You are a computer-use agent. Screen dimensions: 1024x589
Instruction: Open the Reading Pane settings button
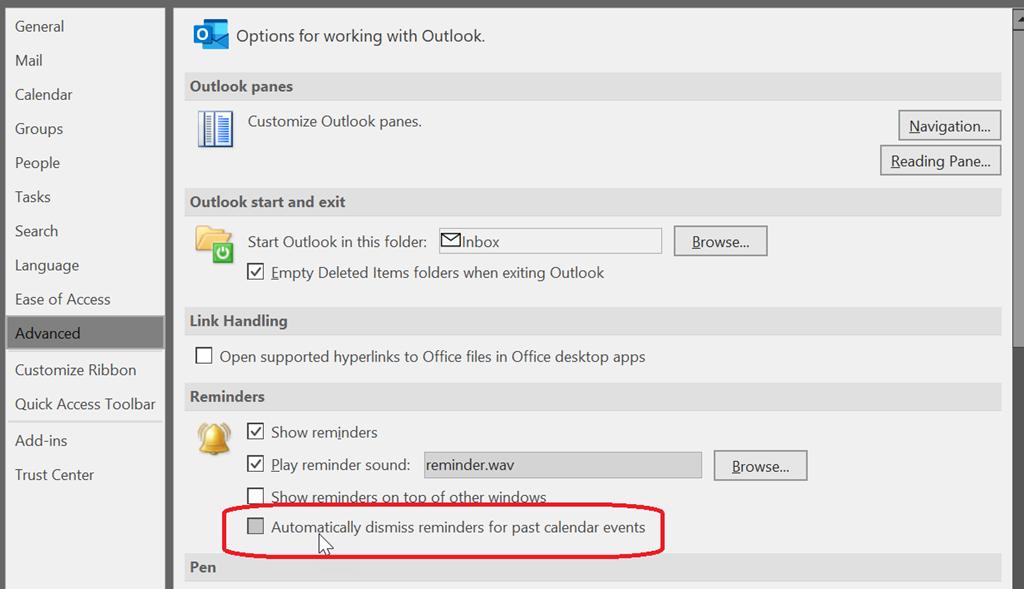coord(940,161)
